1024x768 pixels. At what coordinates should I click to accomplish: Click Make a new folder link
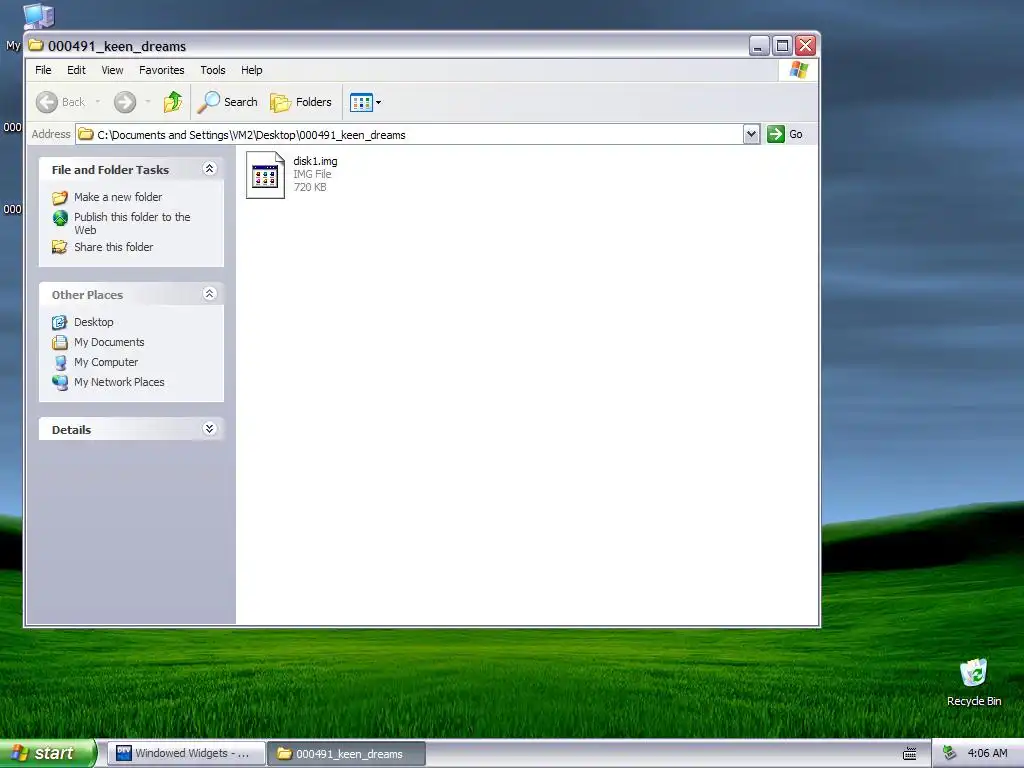(118, 197)
